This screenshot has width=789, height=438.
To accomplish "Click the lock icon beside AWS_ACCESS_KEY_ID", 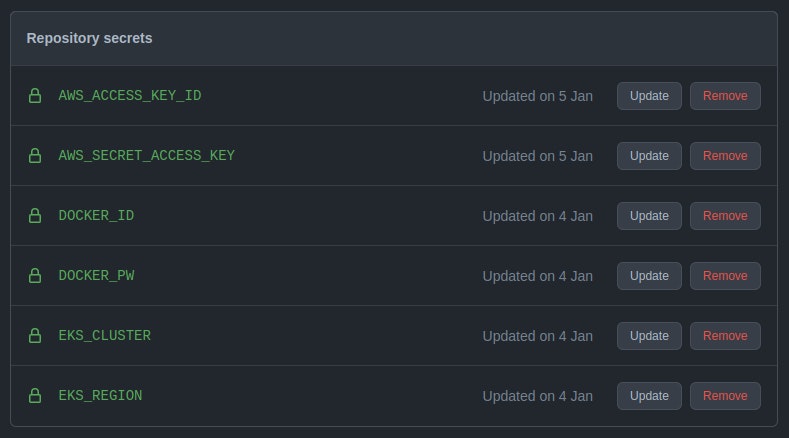I will [35, 96].
